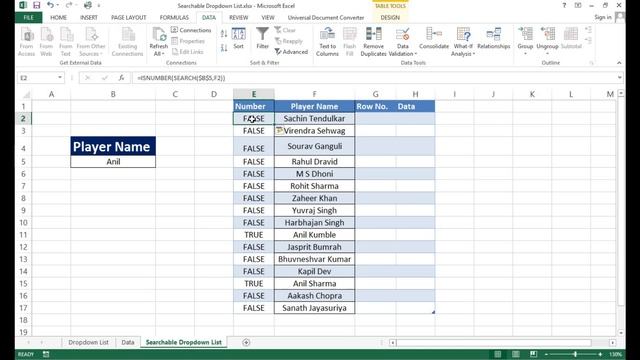Open workbook Connections
This screenshot has width=640, height=360.
[191, 30]
